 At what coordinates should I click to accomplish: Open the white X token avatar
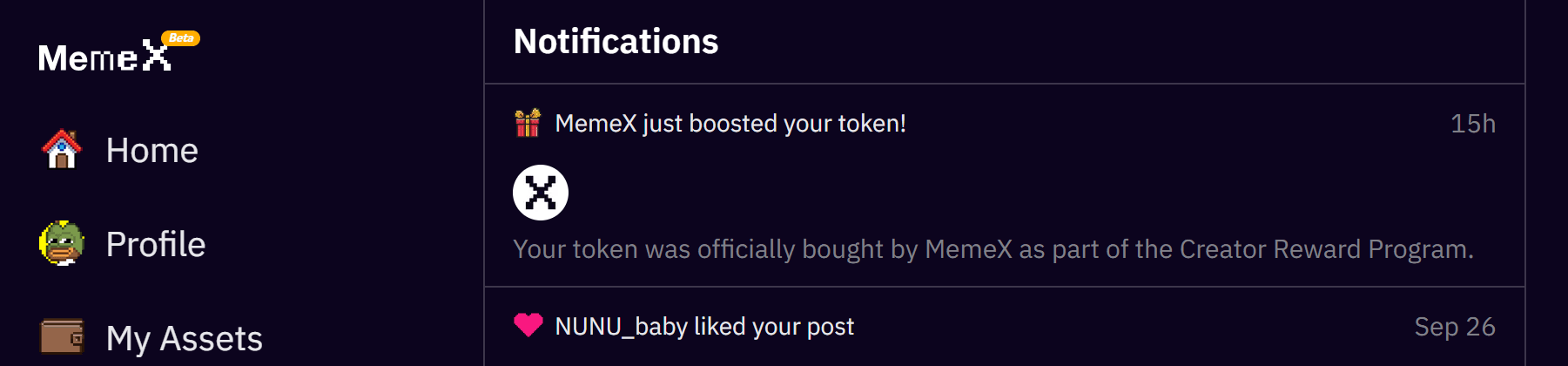coord(541,193)
